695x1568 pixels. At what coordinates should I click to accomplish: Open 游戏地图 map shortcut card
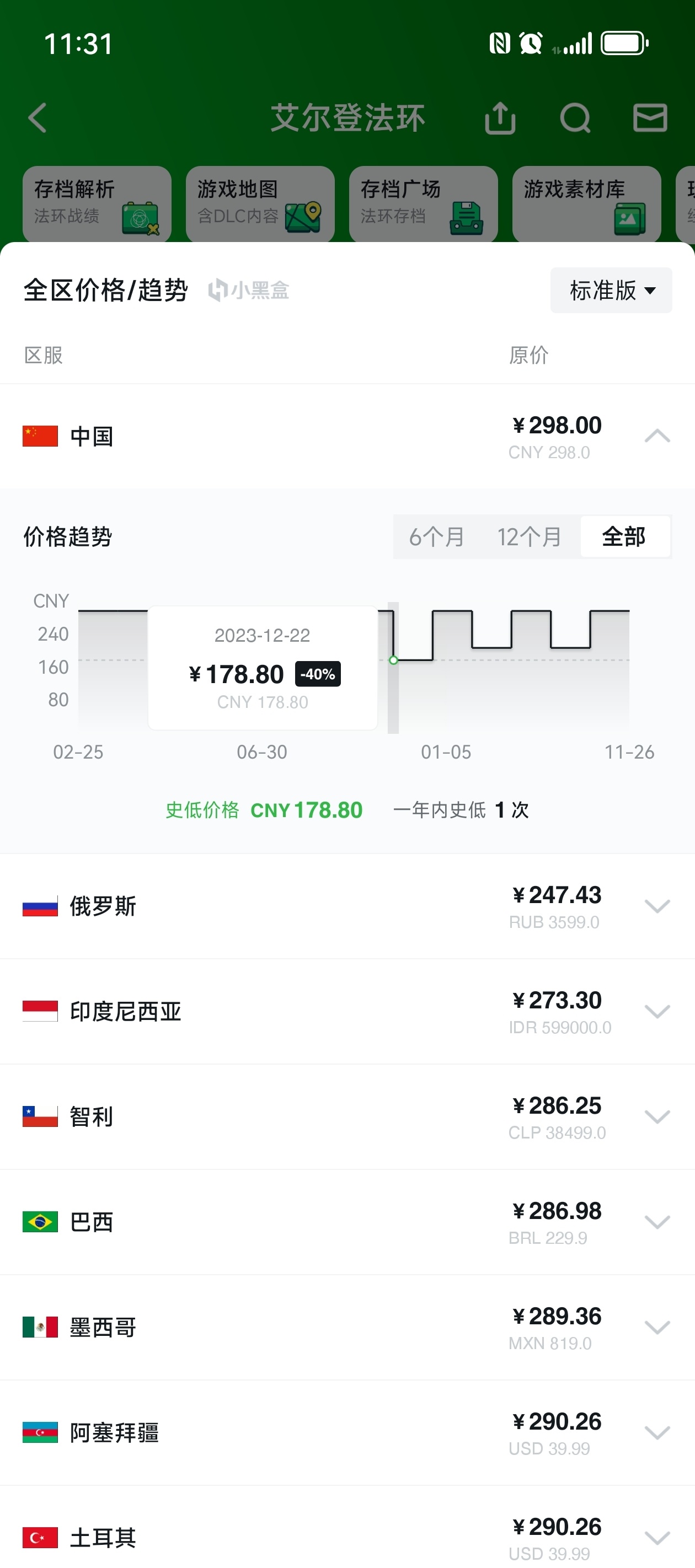(x=260, y=203)
